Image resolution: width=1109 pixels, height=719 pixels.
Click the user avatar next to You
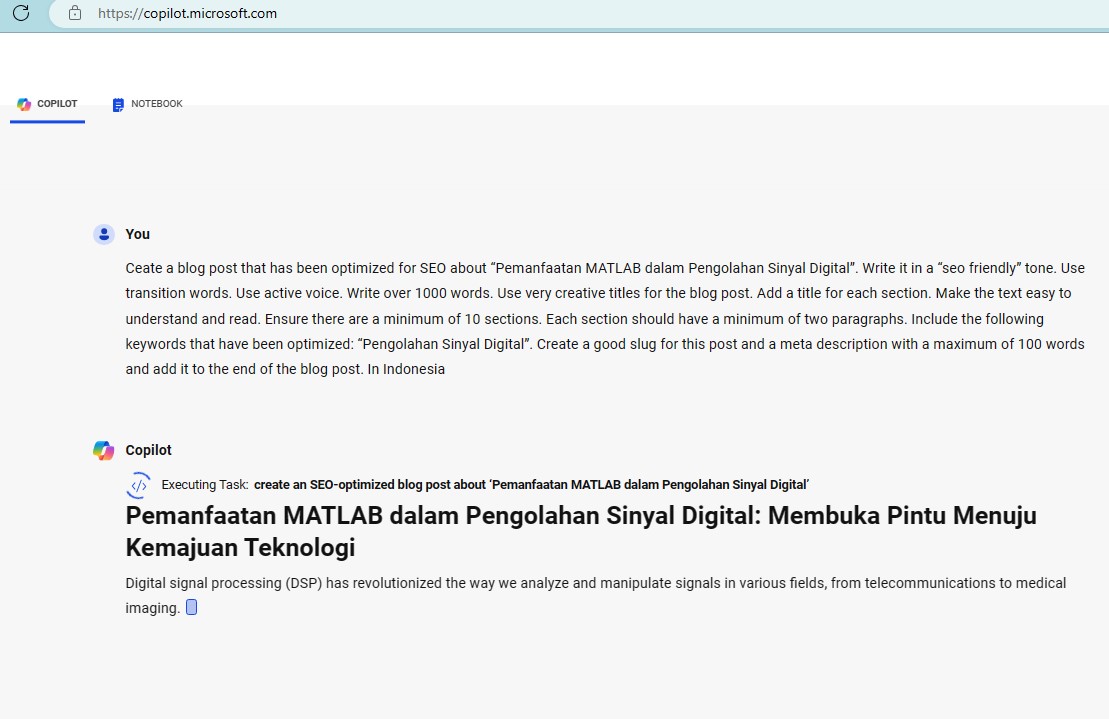click(x=104, y=234)
